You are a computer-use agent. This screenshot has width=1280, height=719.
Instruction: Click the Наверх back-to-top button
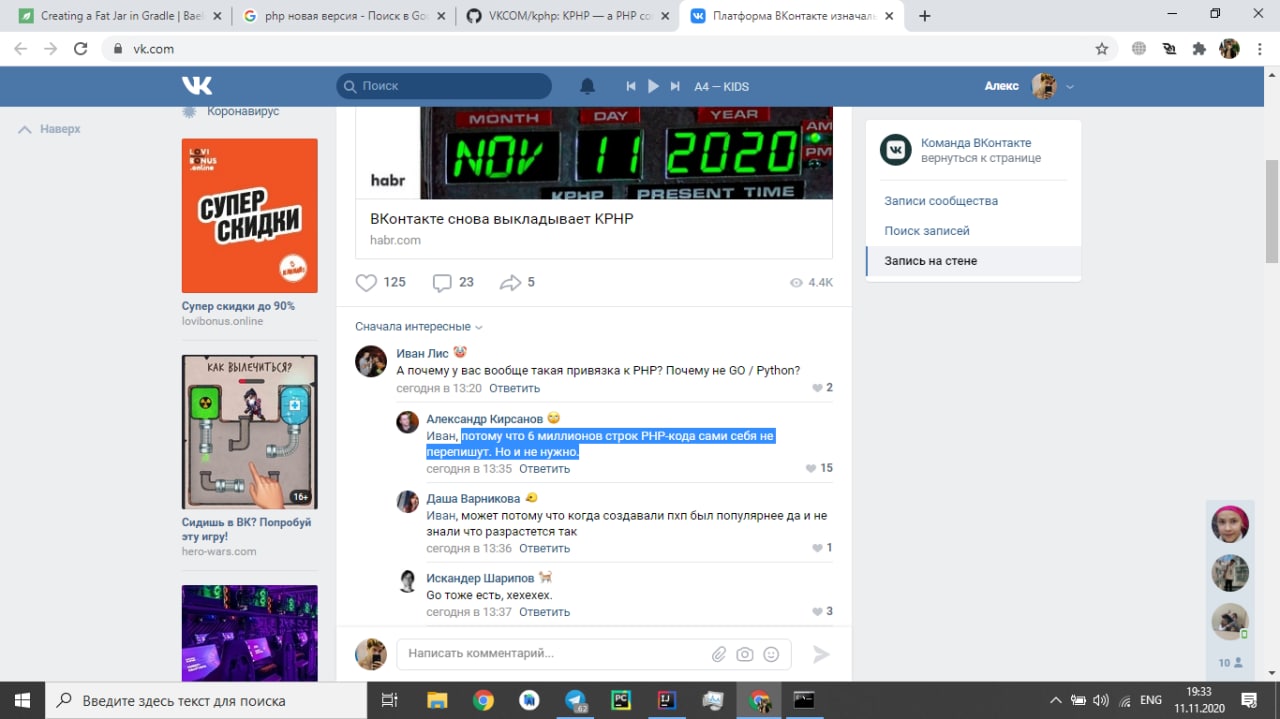(50, 129)
